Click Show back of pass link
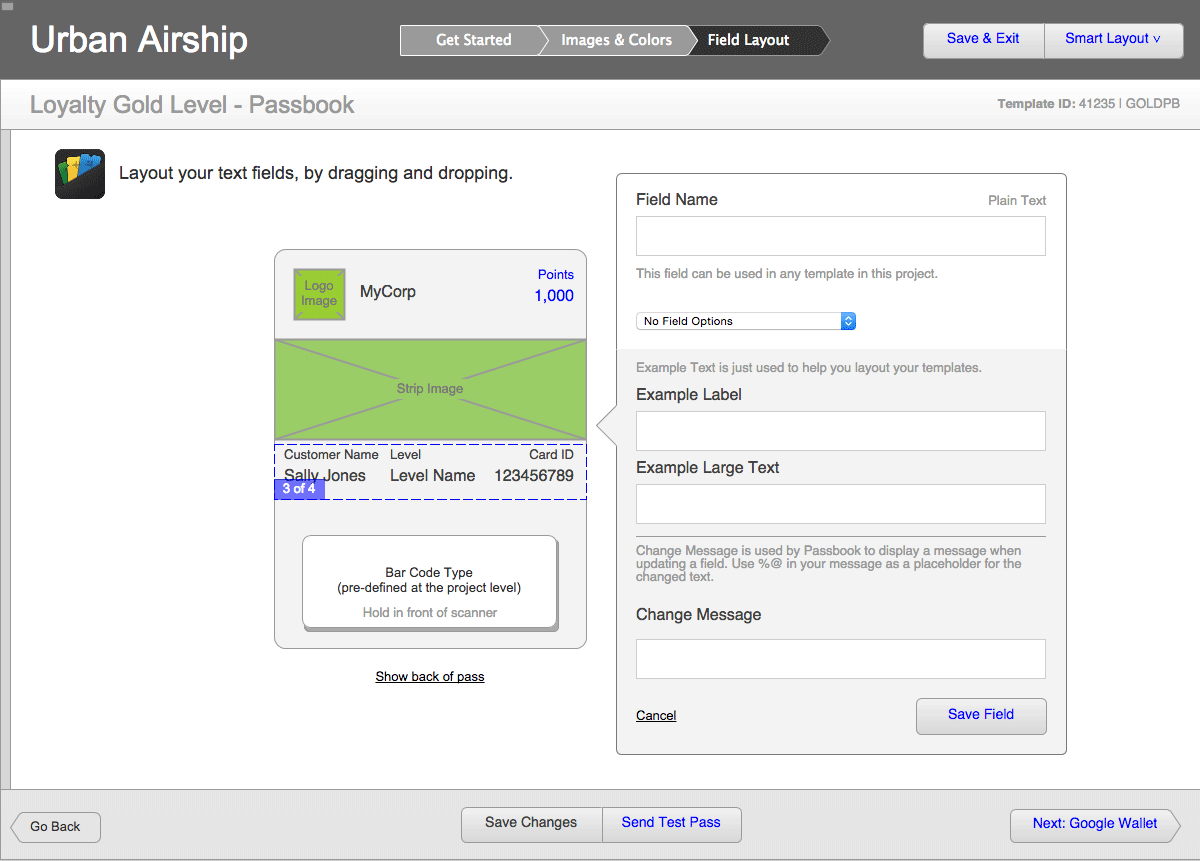The image size is (1200, 861). coord(430,677)
